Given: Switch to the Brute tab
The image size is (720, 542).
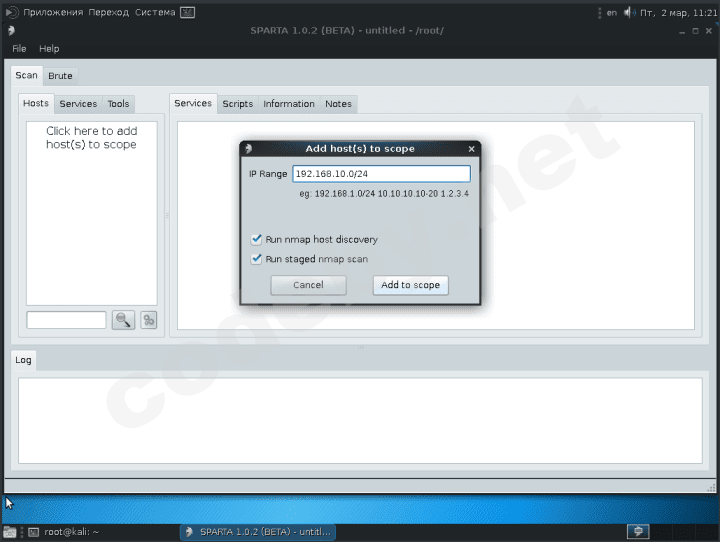Looking at the screenshot, I should [60, 76].
